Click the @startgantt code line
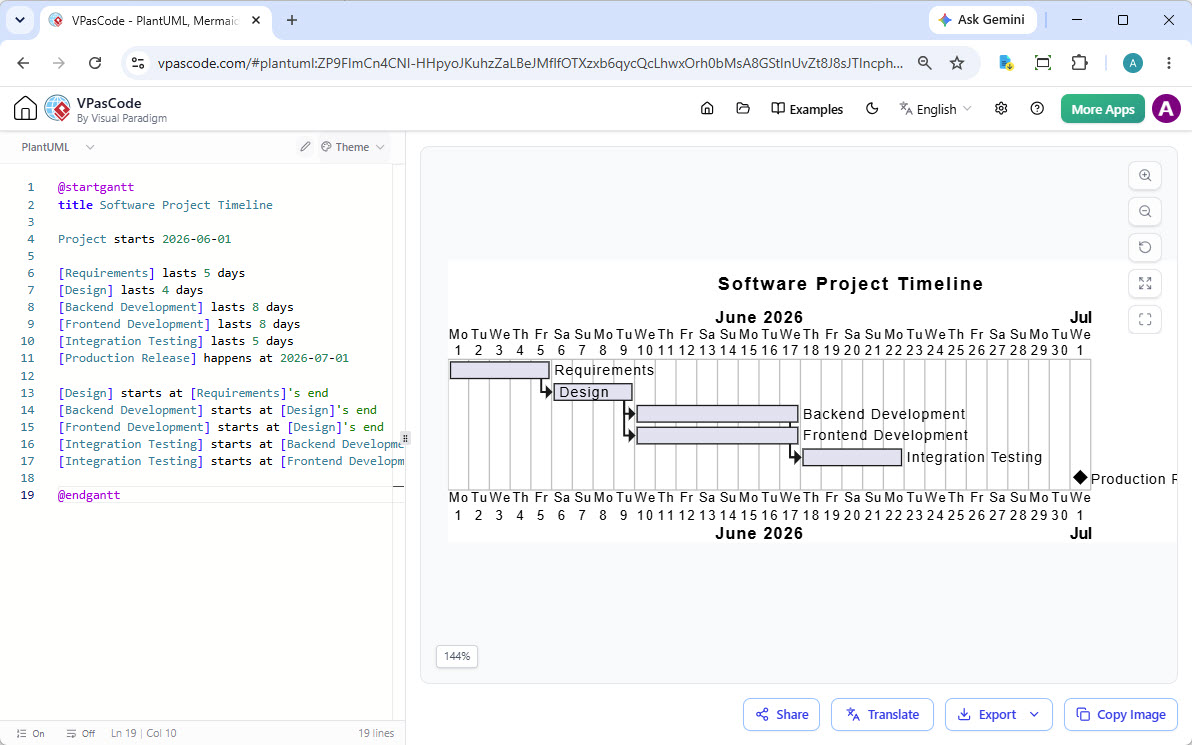This screenshot has width=1192, height=745. (96, 187)
